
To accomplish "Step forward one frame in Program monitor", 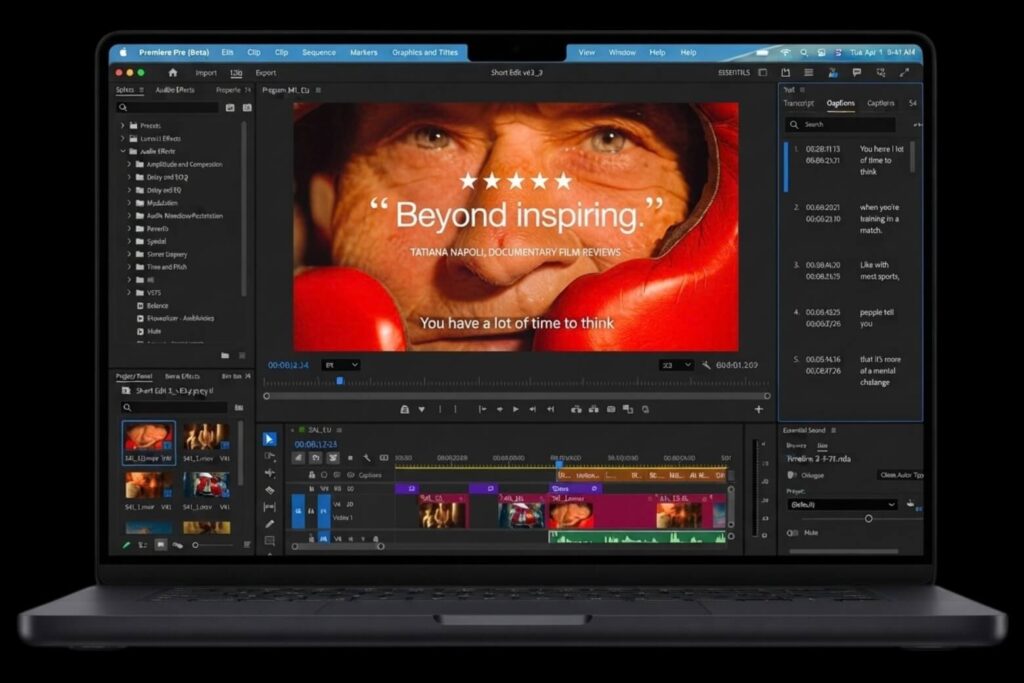I will tap(533, 409).
